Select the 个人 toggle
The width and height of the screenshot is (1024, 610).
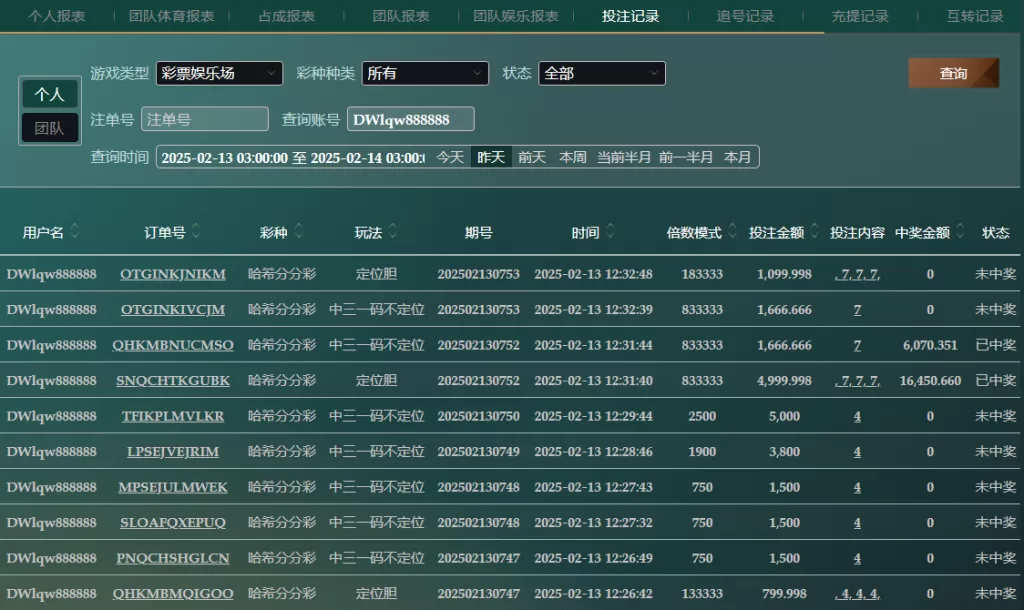pos(50,94)
